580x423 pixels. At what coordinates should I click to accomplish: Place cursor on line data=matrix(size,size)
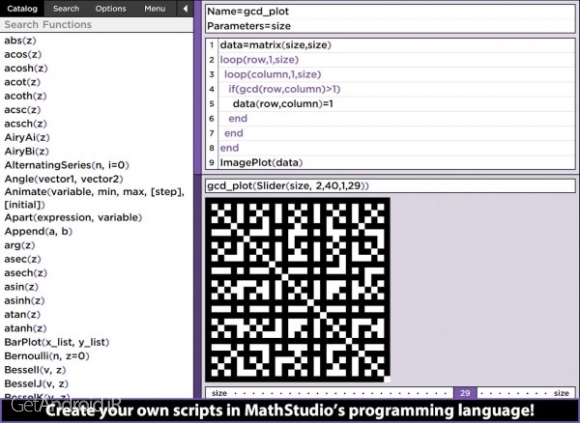(397, 45)
